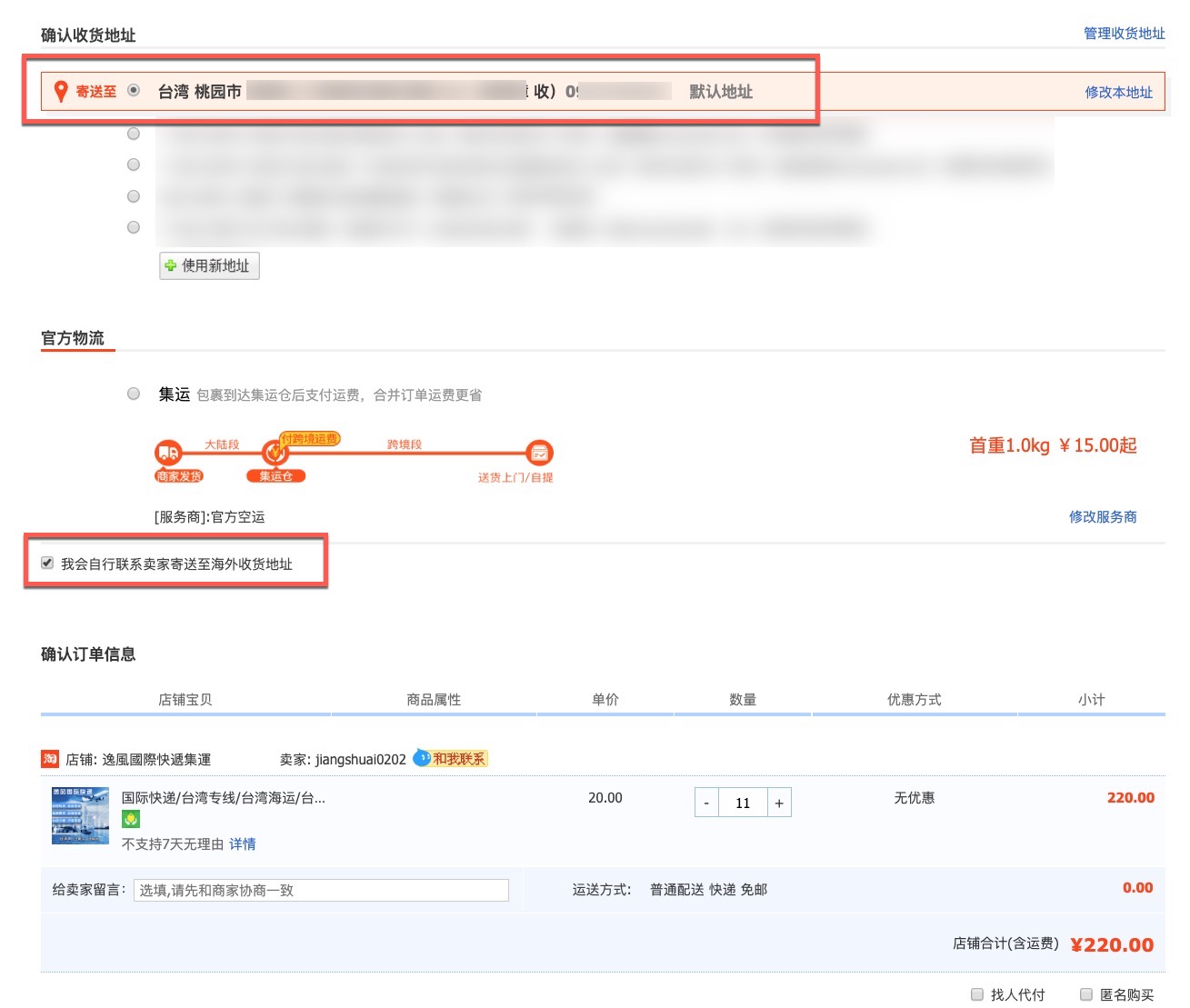Click the green plus icon on 使用新地址

(x=170, y=265)
